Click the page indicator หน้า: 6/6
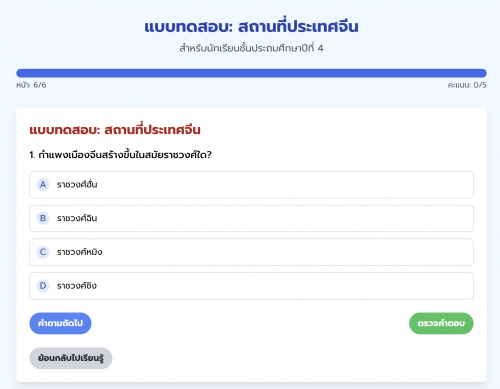The width and height of the screenshot is (500, 389). tap(31, 85)
